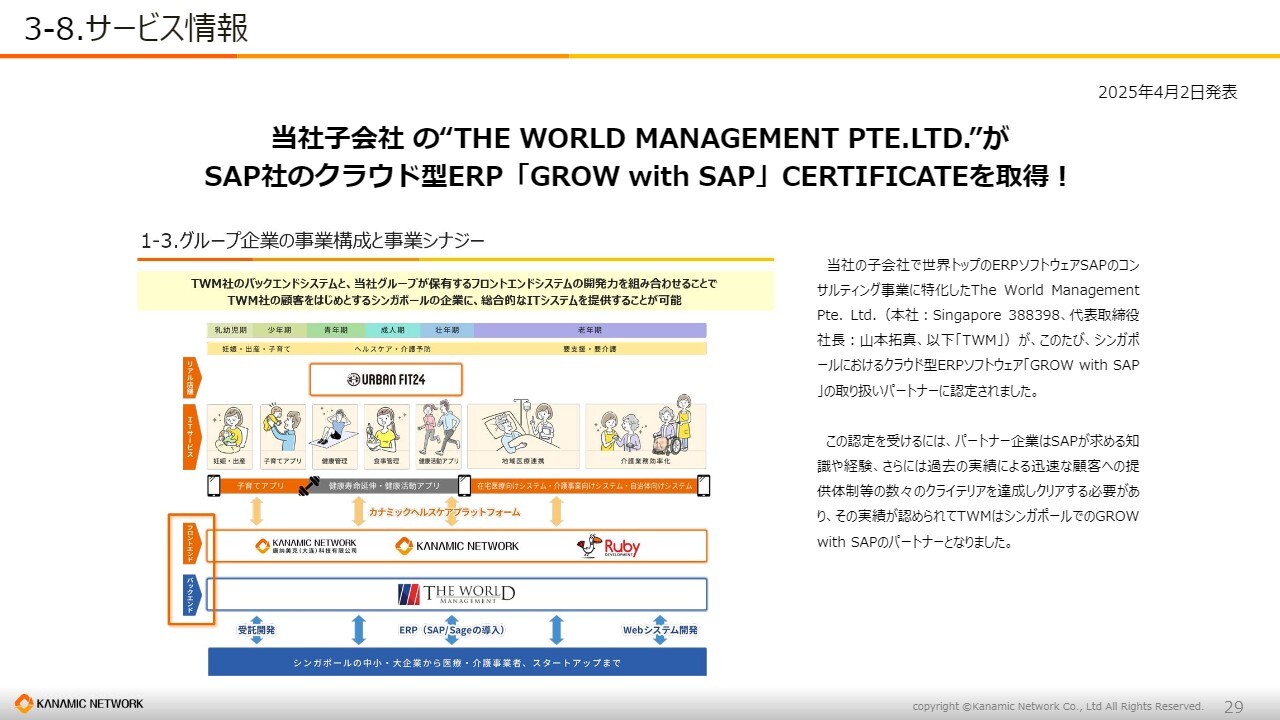The image size is (1280, 720).
Task: Select the 妊娠・出産 illustration
Action: [x=231, y=435]
